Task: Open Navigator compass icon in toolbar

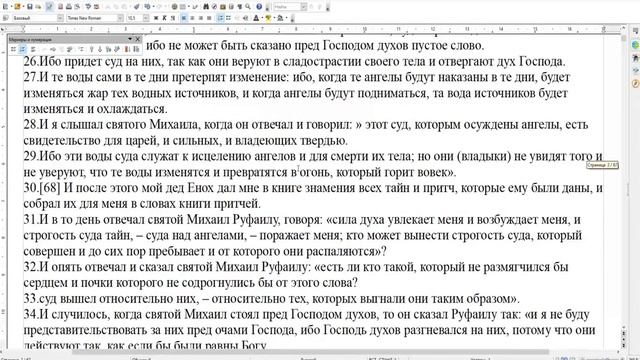Action: (214, 7)
